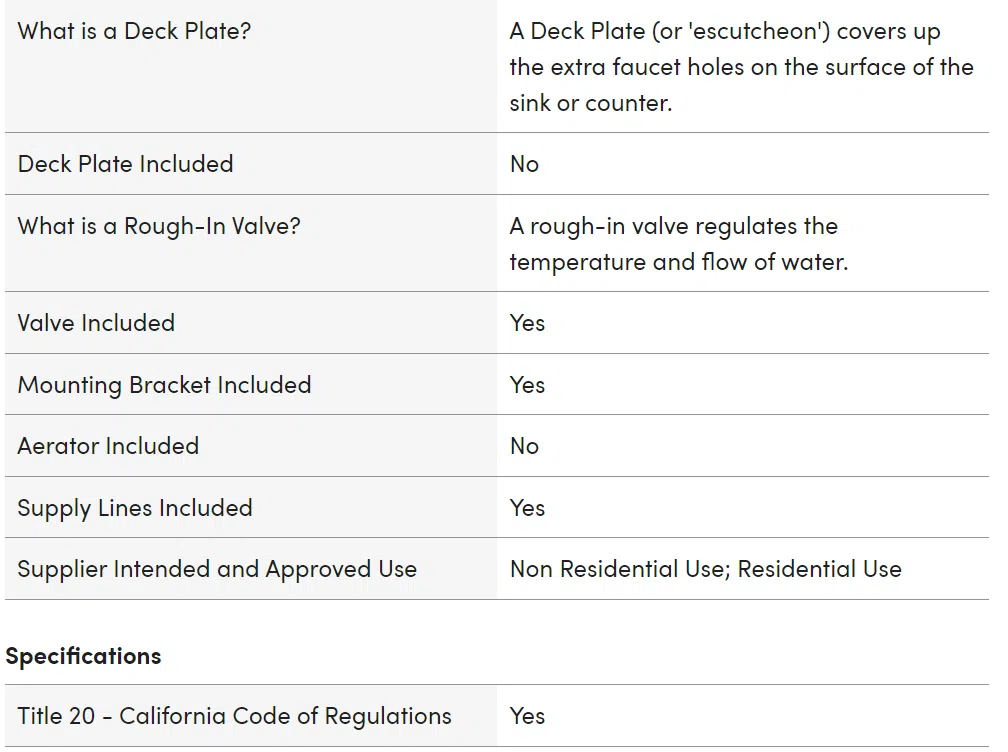Click the 'What is a Deck Plate?' label

tap(134, 31)
